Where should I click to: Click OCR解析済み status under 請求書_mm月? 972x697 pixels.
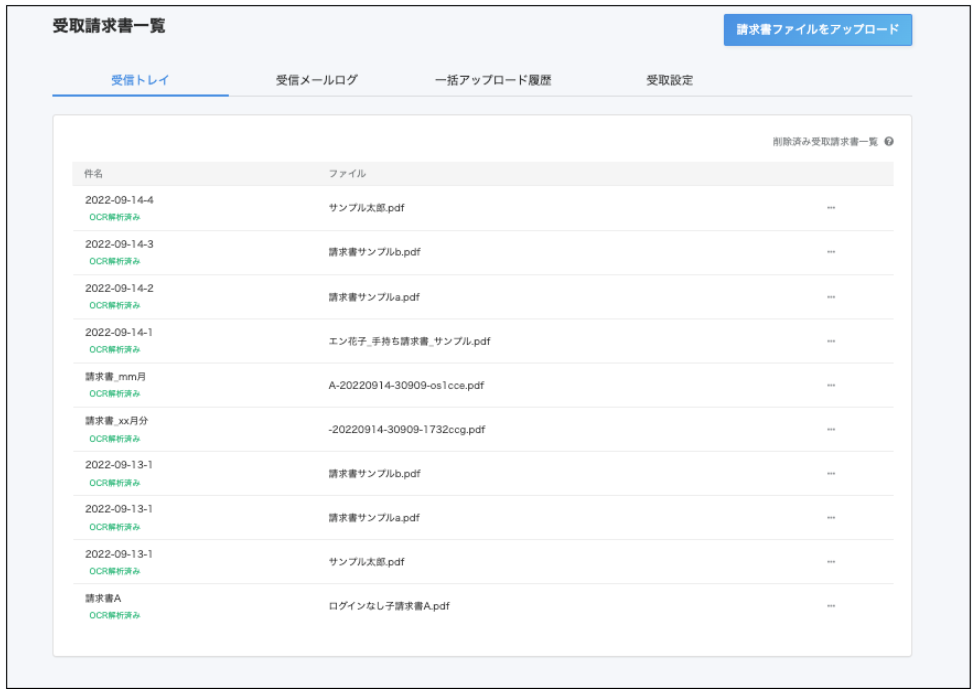115,393
